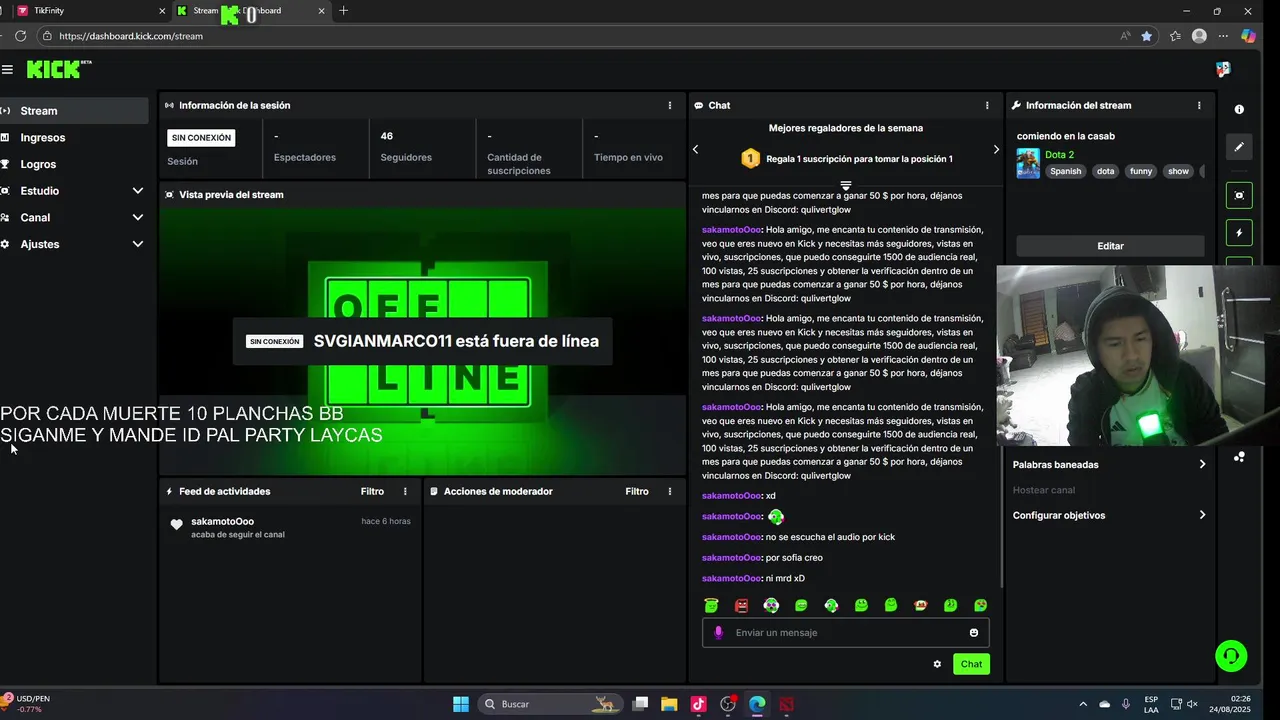Click the Spanish tag
1280x720 pixels.
1065,171
